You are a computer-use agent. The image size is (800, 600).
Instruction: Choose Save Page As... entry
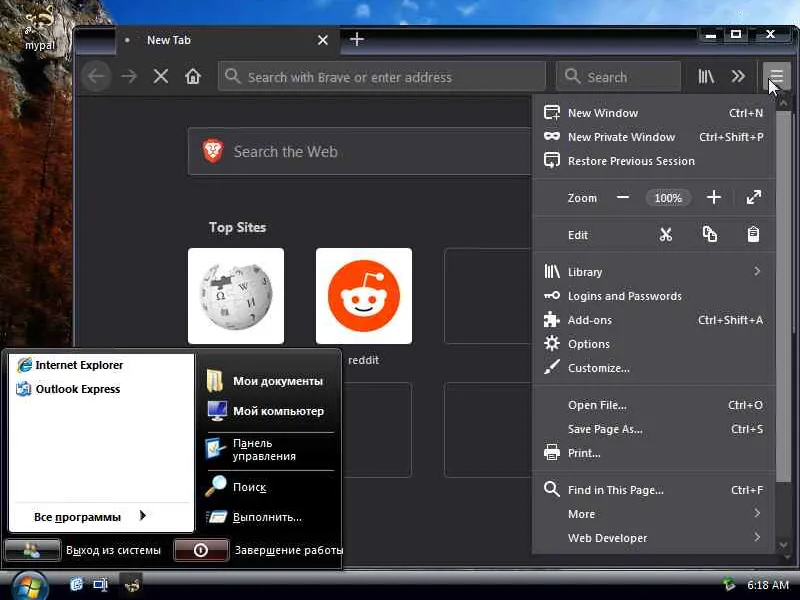[x=654, y=429]
